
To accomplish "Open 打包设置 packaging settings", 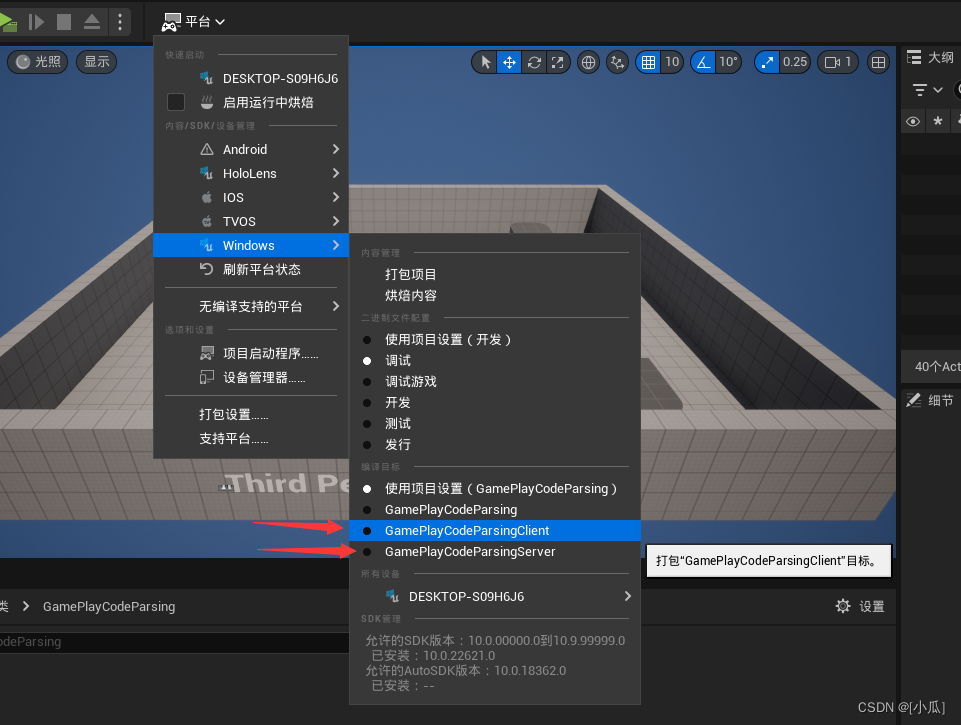I will (251, 414).
